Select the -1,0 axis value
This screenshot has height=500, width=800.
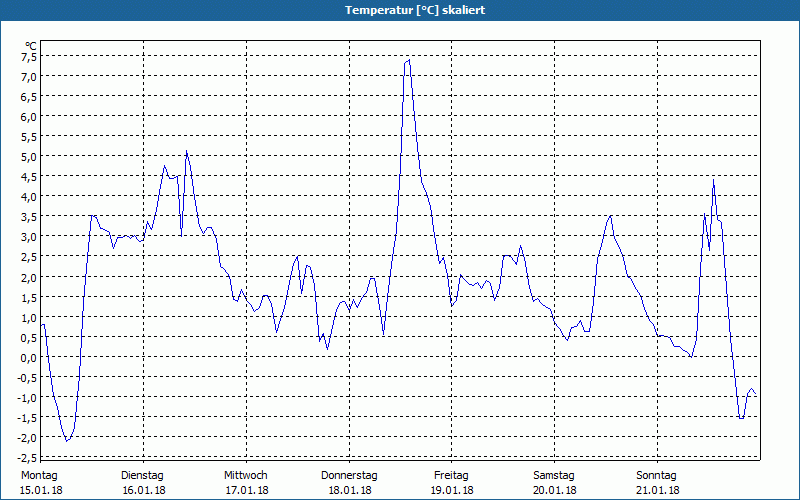(x=27, y=397)
